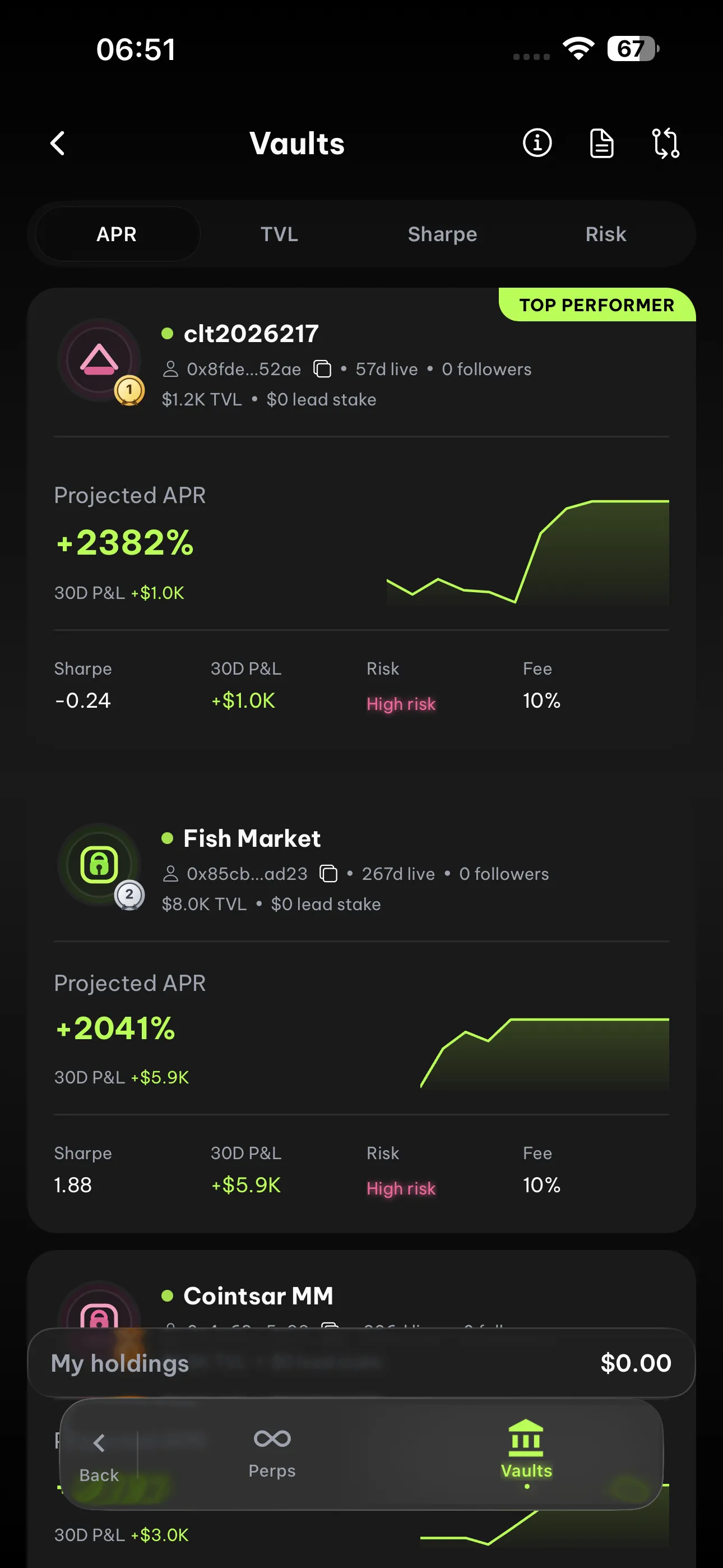
Task: Copy the 0x85cb...ad23 vault address
Action: point(328,874)
